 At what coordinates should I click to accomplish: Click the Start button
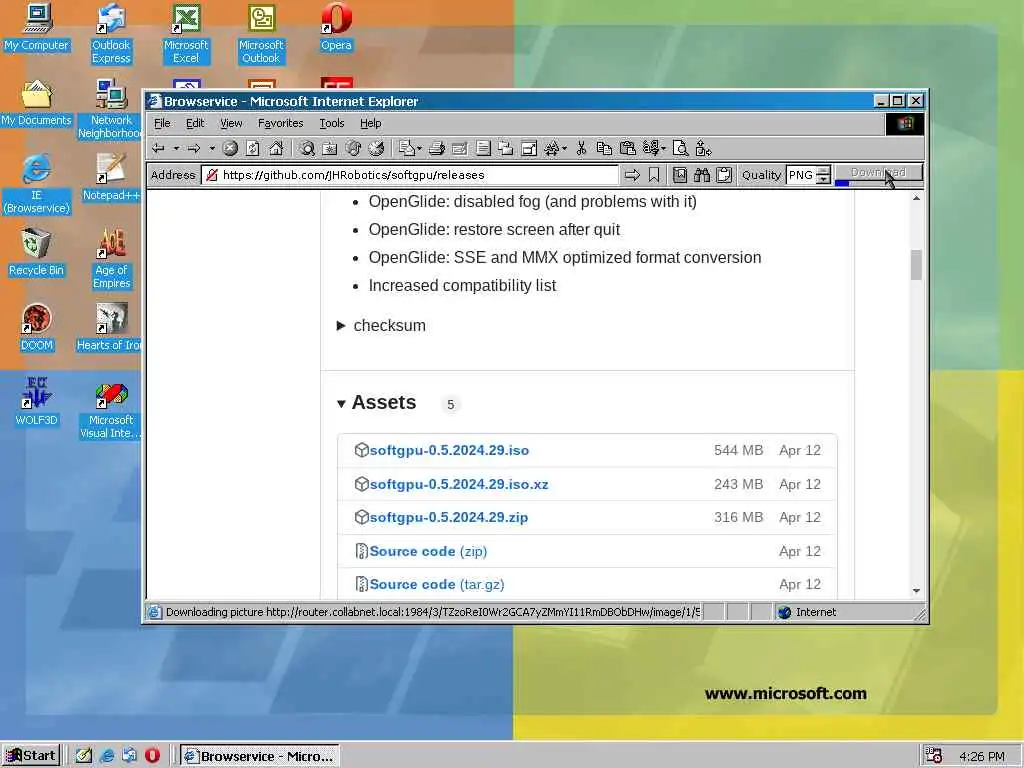pos(31,756)
